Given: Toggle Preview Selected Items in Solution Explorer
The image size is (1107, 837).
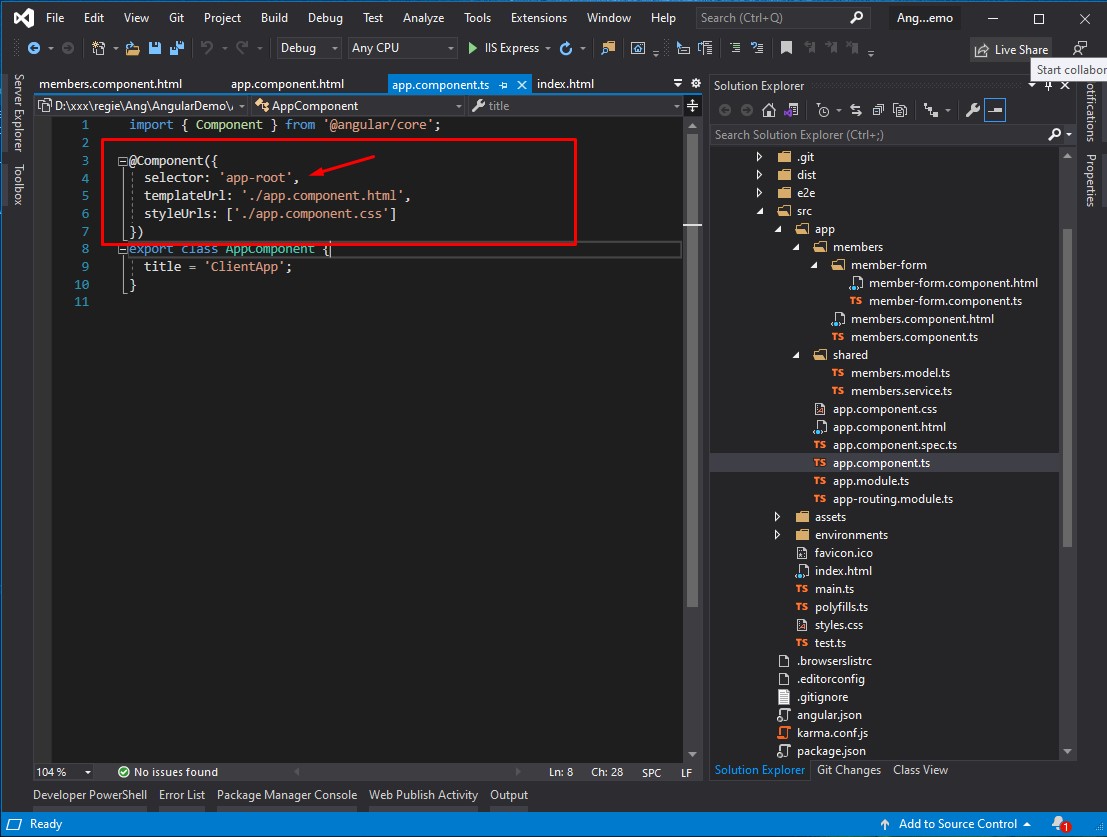Looking at the screenshot, I should click(x=995, y=110).
